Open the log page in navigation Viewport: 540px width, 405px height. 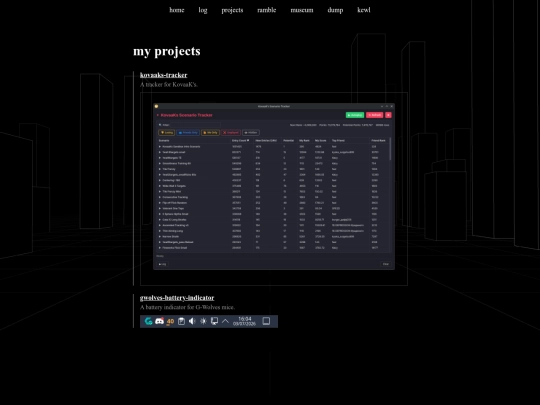[203, 10]
